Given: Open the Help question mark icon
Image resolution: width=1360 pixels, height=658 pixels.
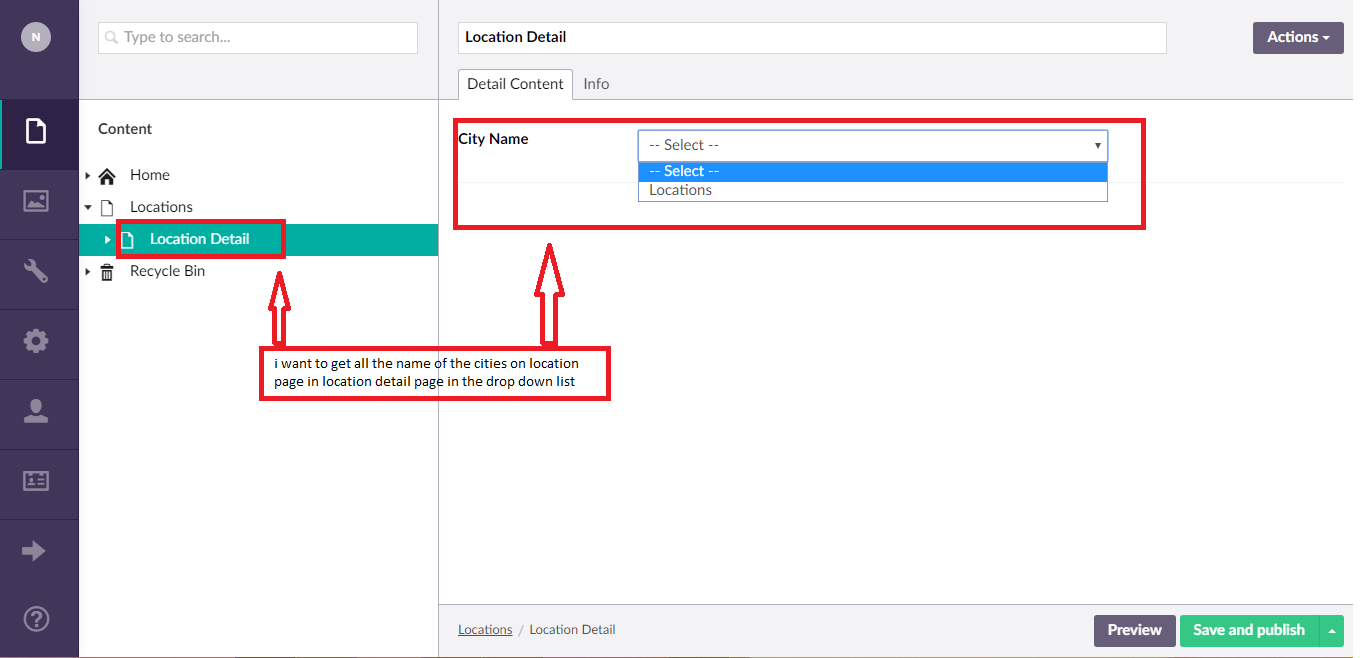Looking at the screenshot, I should pos(36,618).
